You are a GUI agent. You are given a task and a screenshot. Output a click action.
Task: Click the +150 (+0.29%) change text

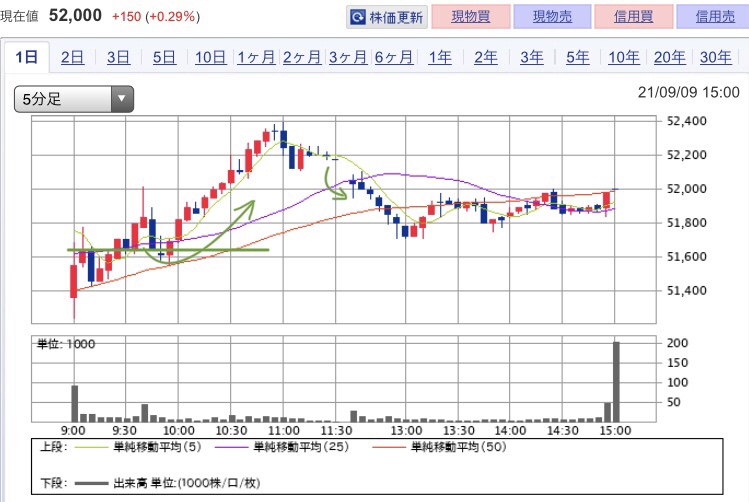point(156,17)
